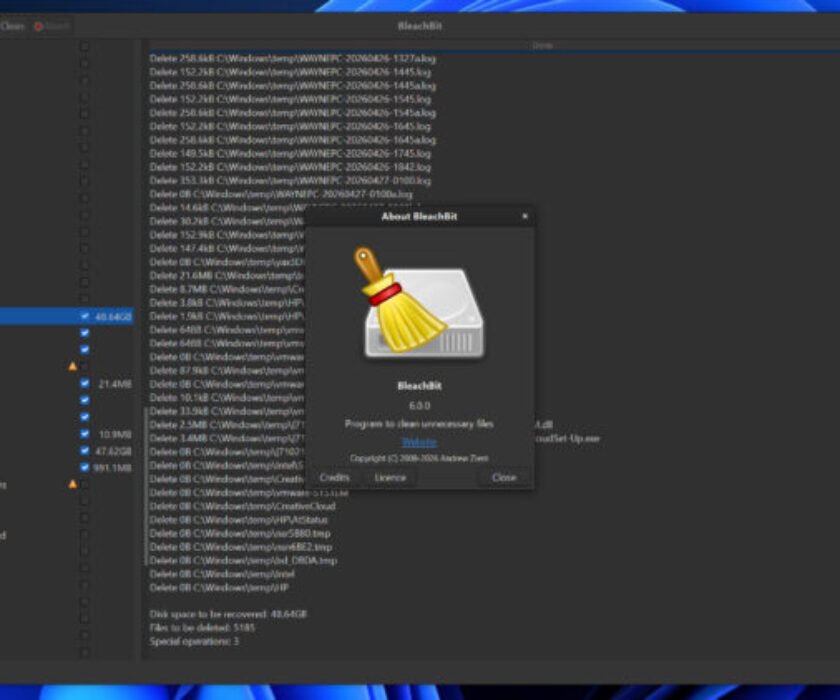Click the Done progress bar at top

(493, 47)
